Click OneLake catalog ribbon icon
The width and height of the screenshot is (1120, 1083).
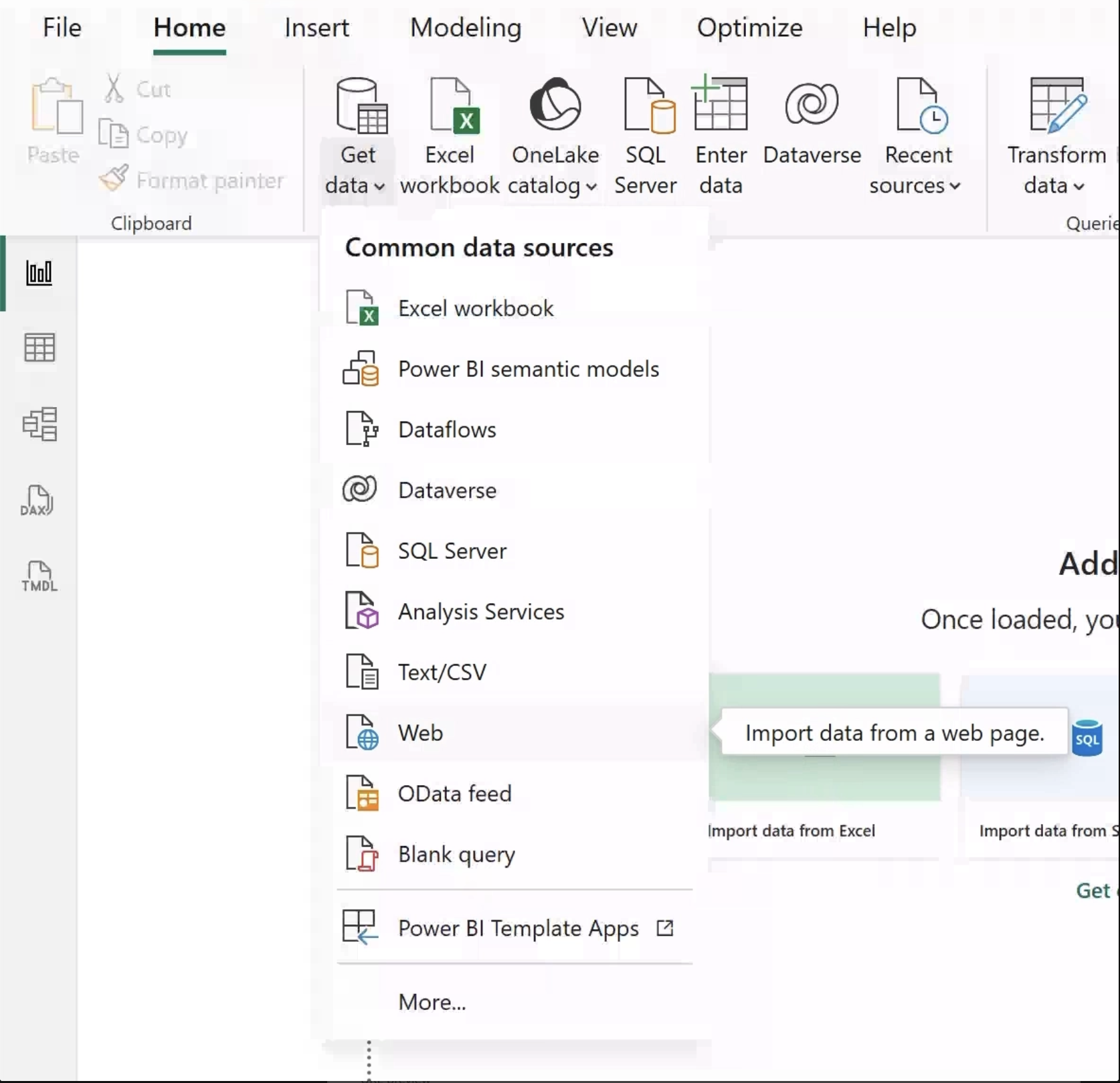tap(555, 103)
